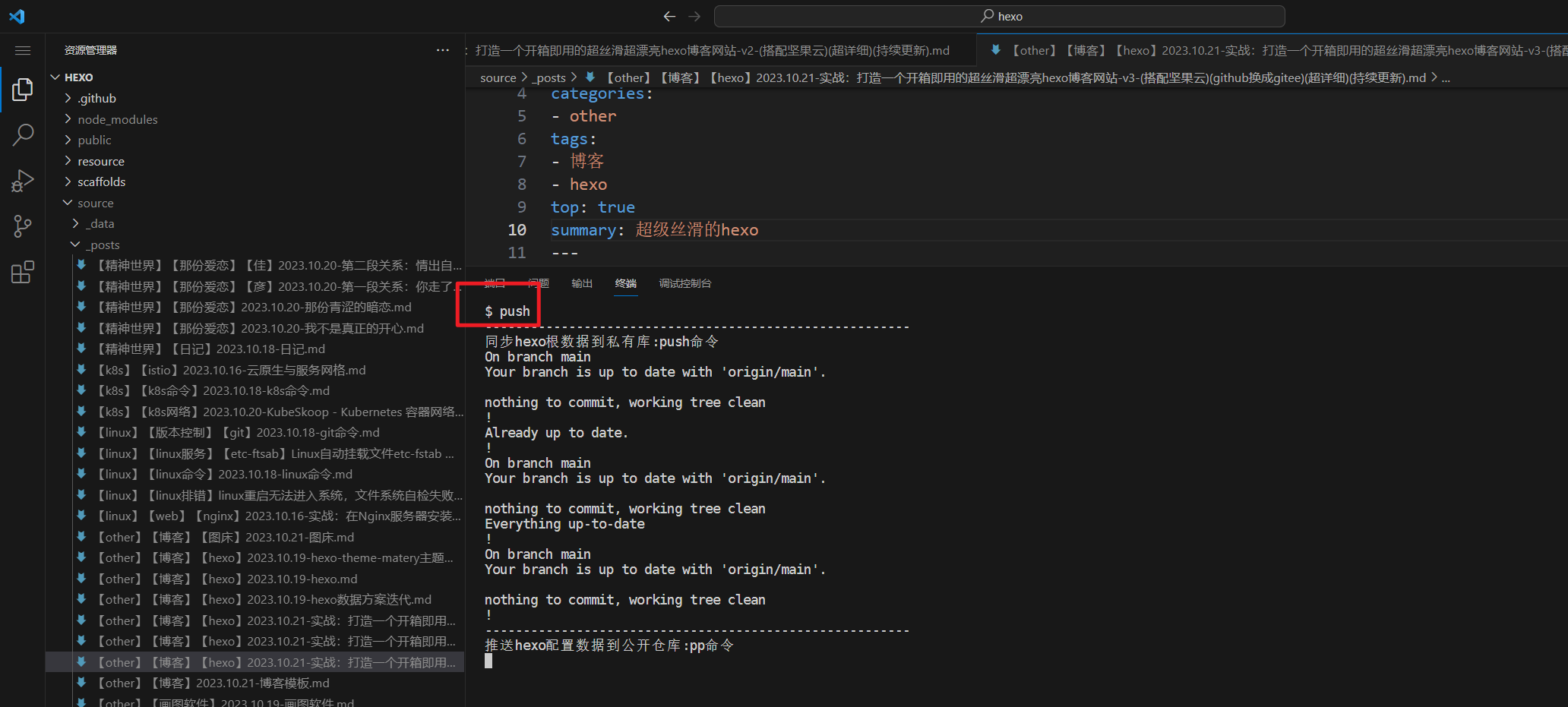
Task: Open the linux命令.md file
Action: 255,474
